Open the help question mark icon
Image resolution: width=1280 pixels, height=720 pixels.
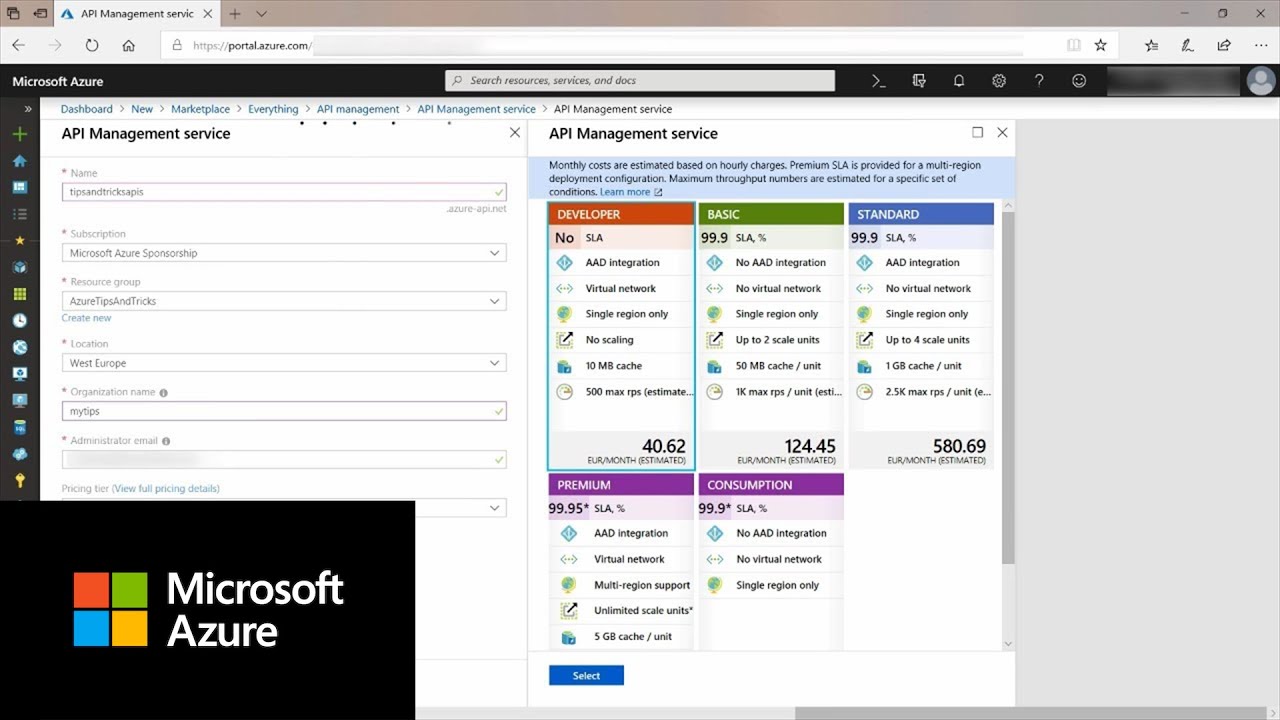coord(1039,81)
